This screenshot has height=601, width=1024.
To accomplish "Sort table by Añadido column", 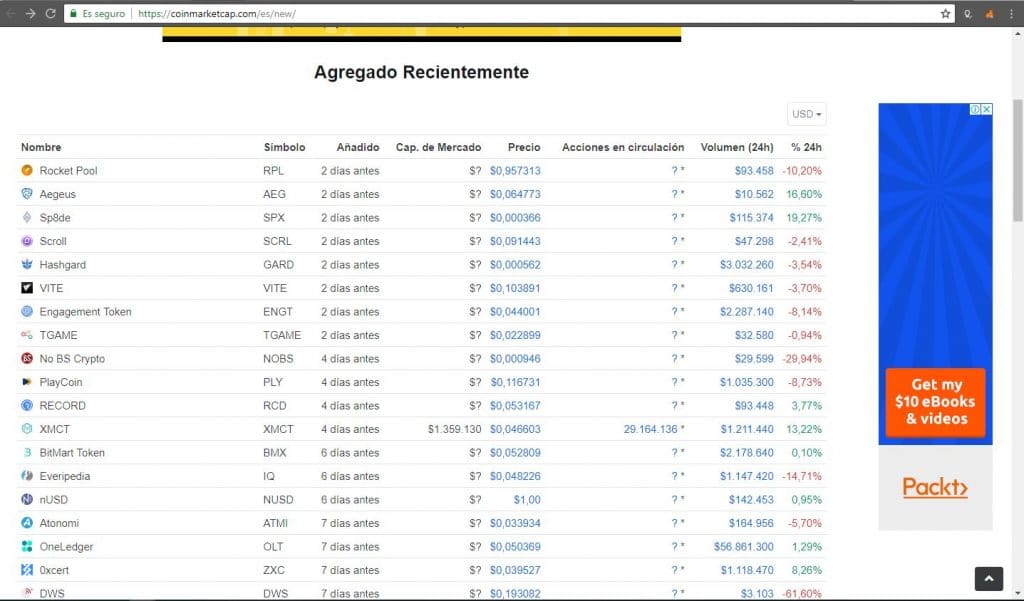I will [358, 148].
